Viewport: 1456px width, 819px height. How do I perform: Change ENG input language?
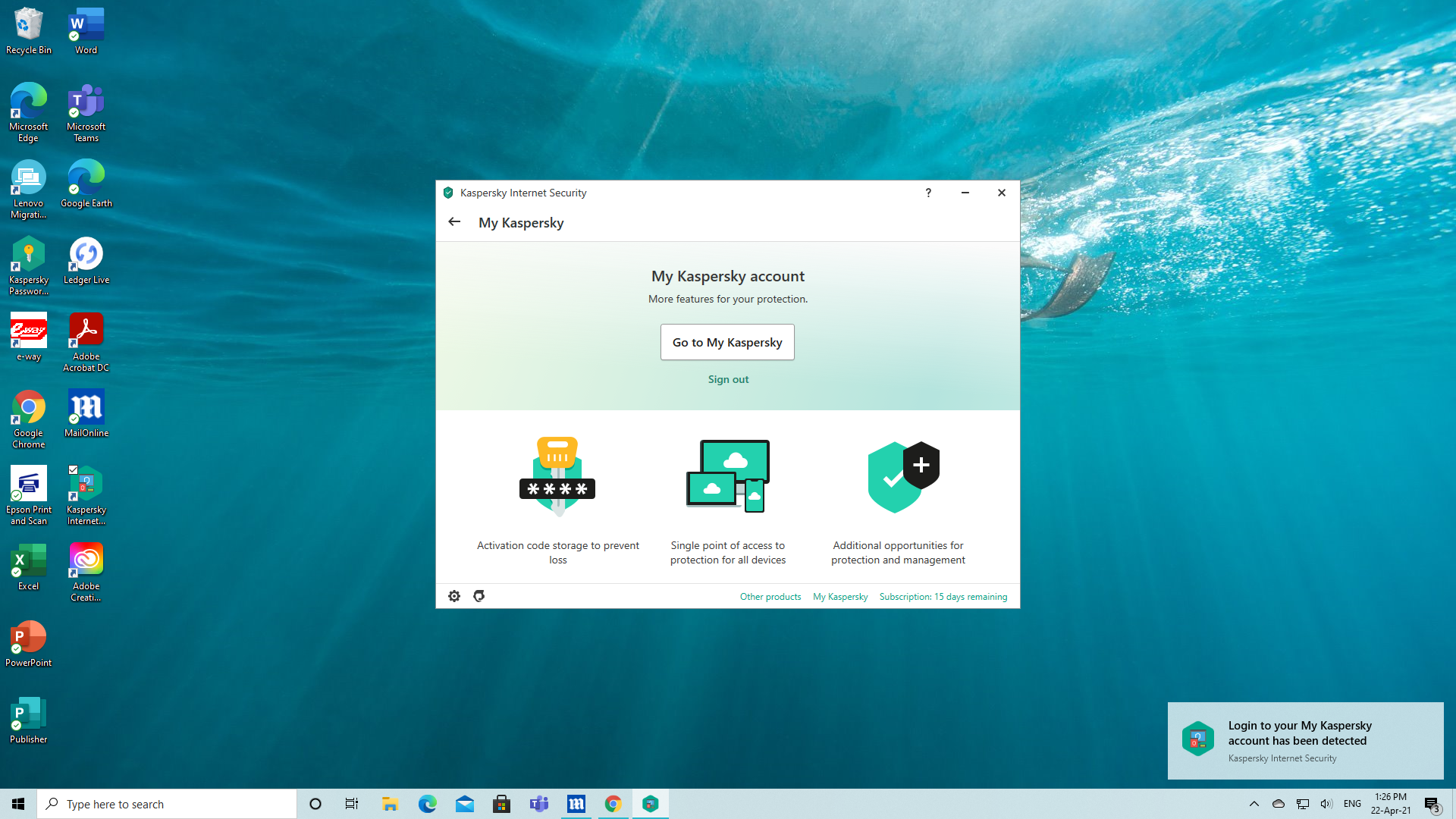(x=1352, y=804)
